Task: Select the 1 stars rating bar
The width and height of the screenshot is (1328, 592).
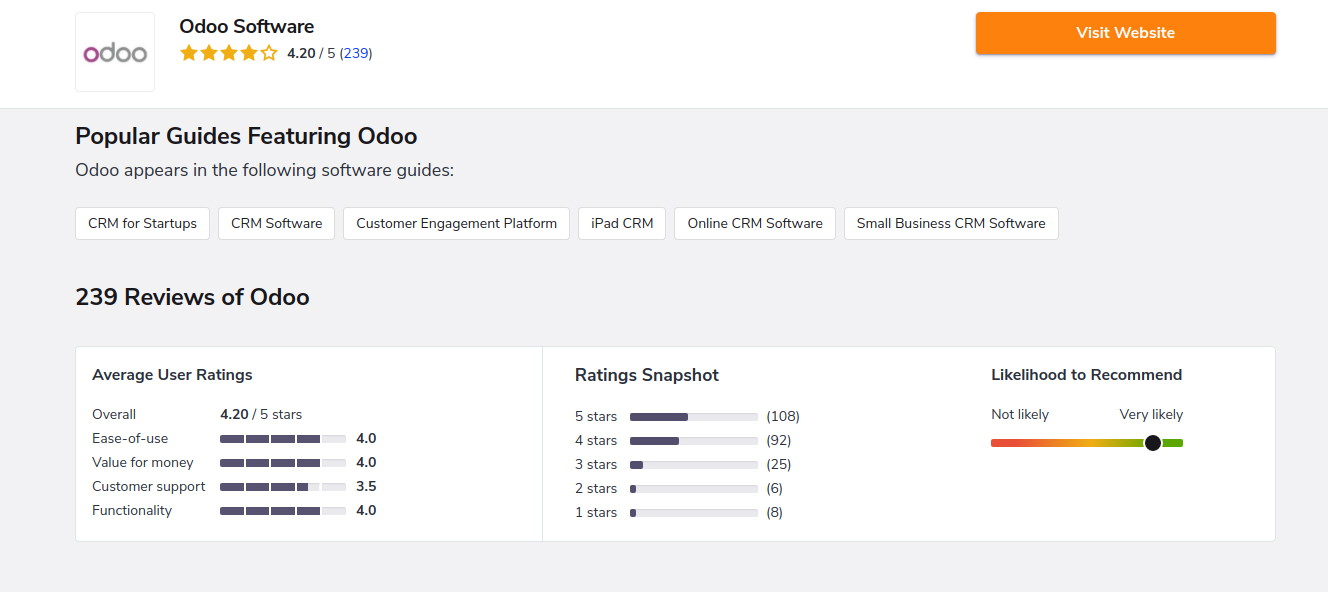Action: (694, 512)
